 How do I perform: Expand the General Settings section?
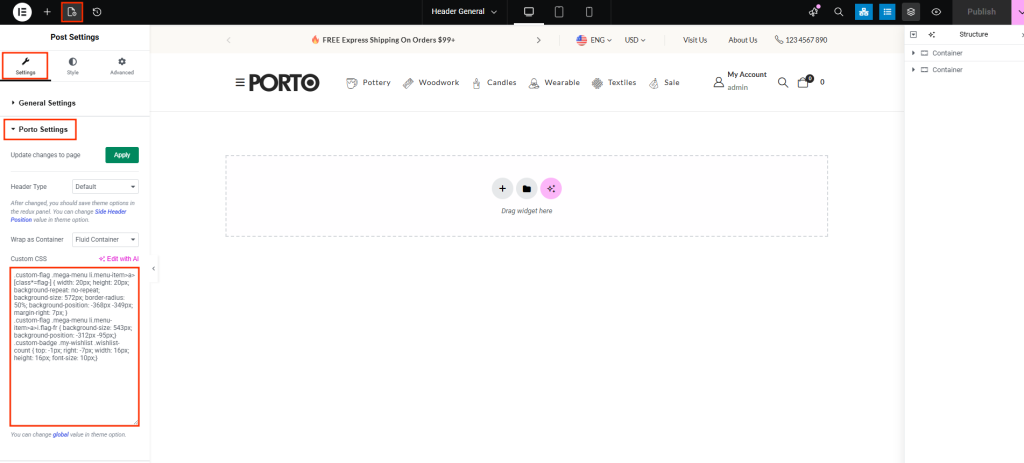point(47,103)
